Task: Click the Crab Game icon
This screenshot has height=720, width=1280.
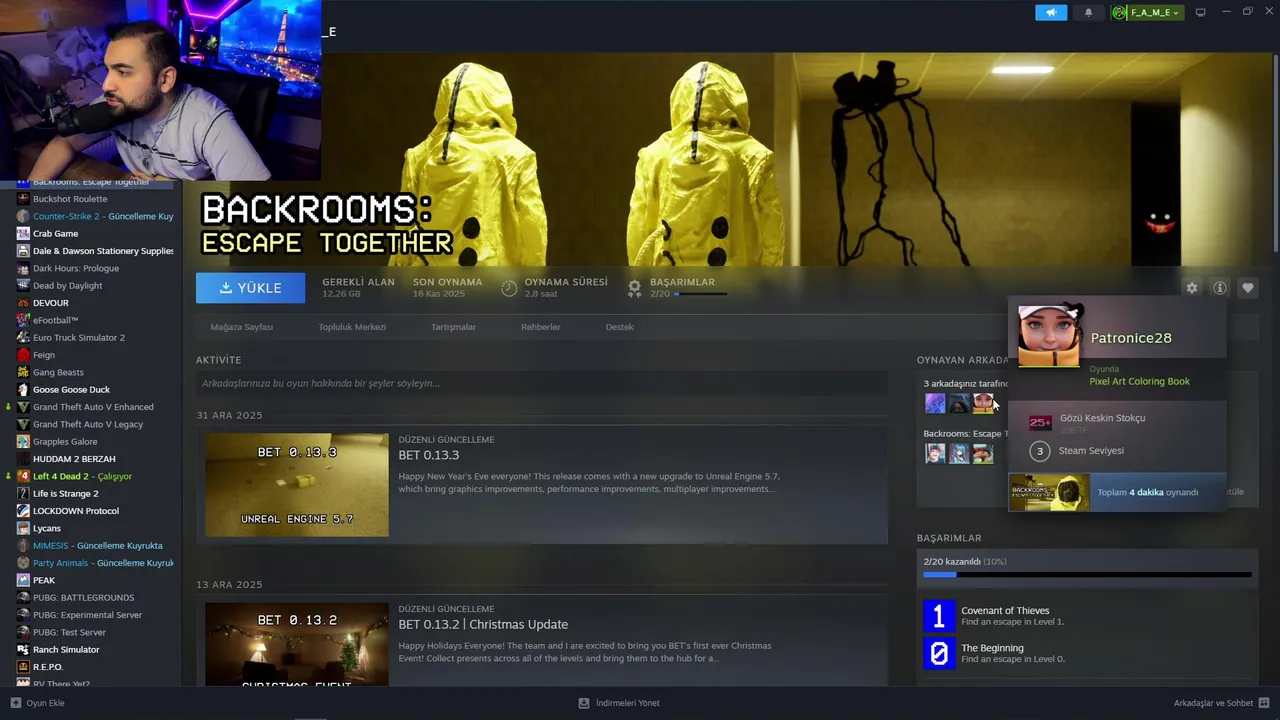Action: (x=23, y=233)
